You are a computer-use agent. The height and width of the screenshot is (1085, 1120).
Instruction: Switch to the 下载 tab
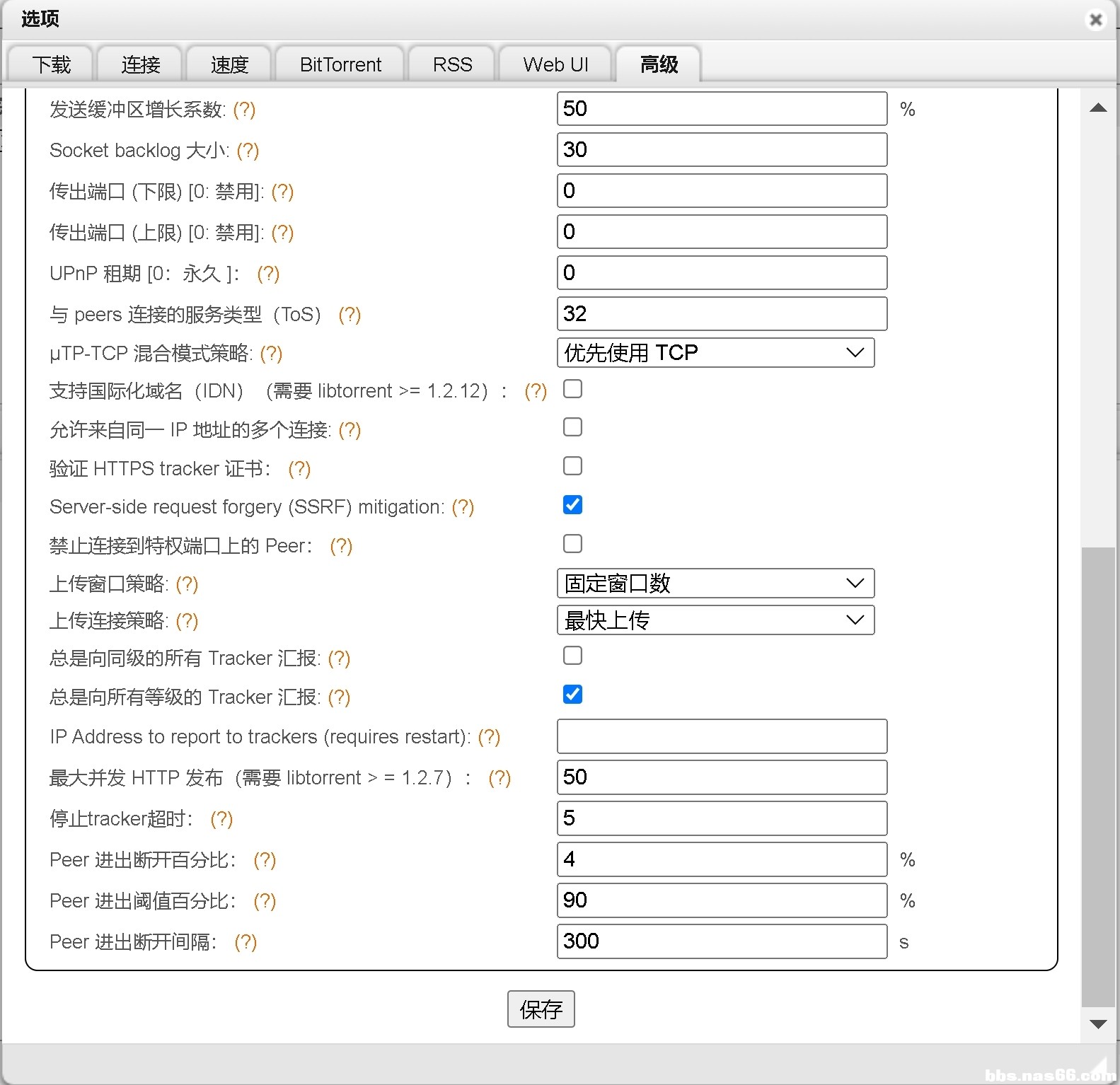click(51, 64)
